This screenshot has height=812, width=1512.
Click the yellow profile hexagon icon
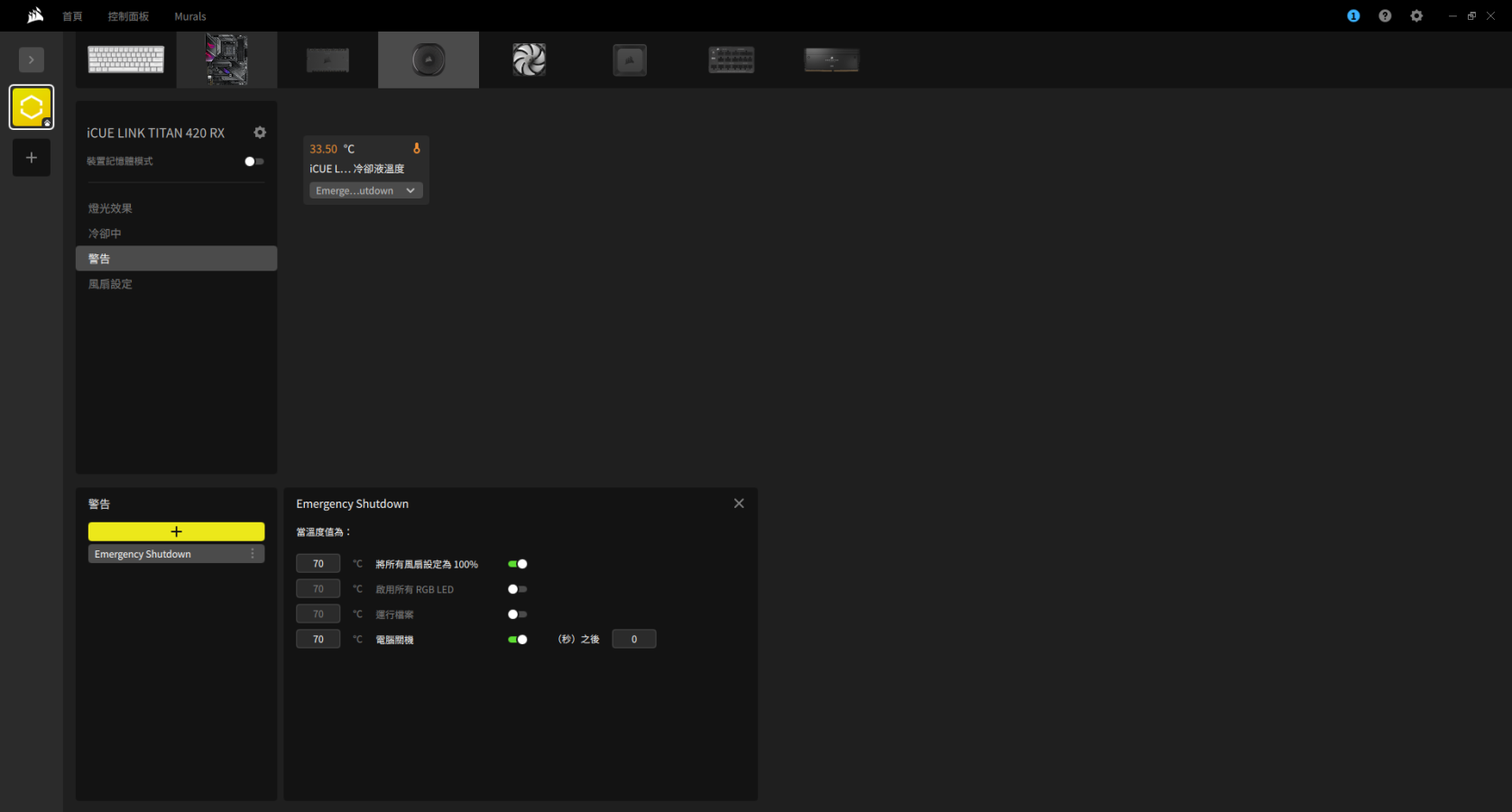coord(32,107)
